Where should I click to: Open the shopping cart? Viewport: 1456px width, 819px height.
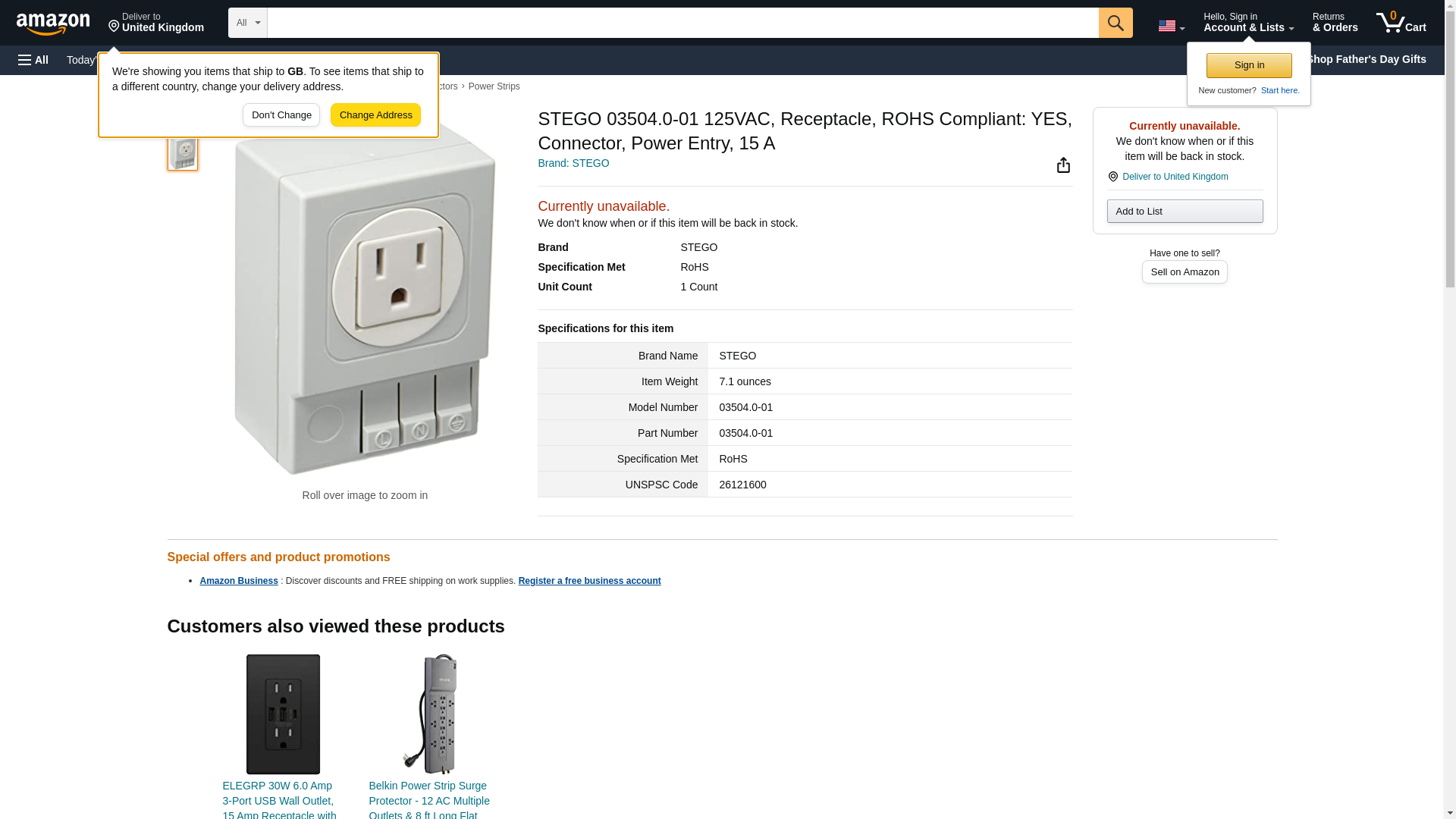(1401, 23)
